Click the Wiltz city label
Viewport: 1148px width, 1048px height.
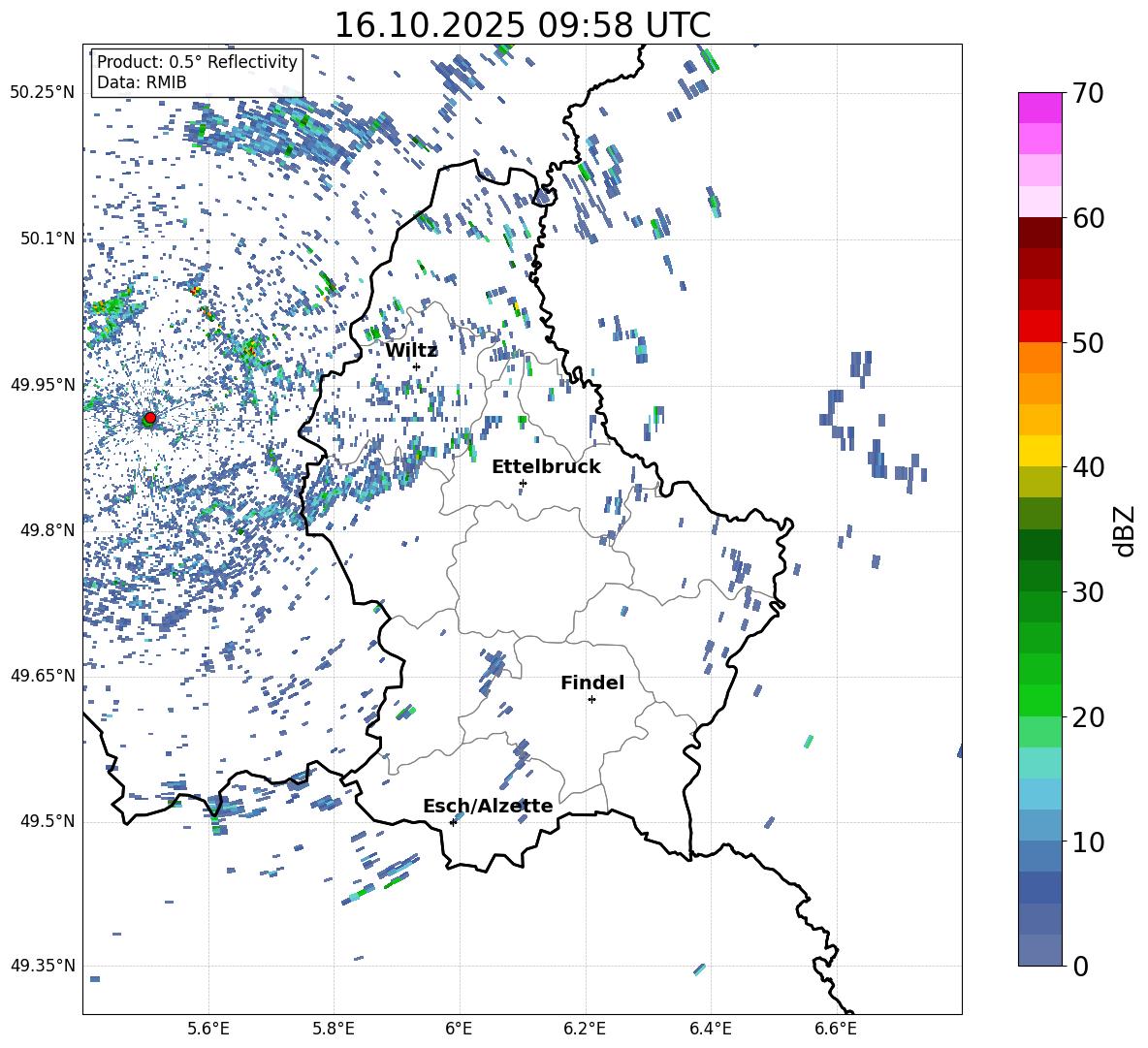point(411,350)
